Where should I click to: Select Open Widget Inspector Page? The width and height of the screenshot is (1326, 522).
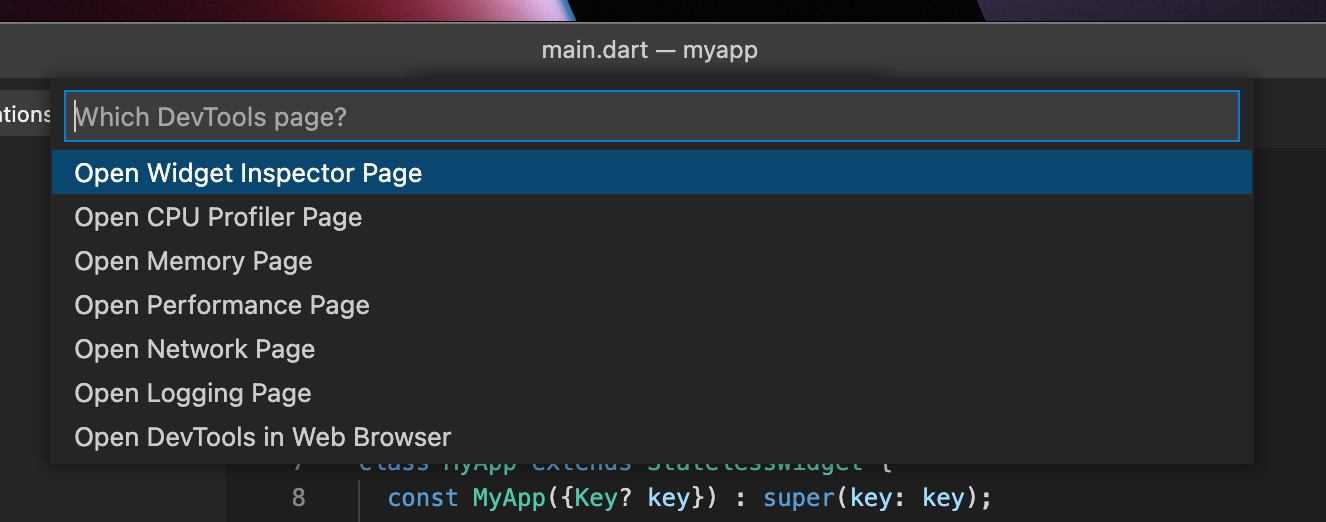coord(652,173)
